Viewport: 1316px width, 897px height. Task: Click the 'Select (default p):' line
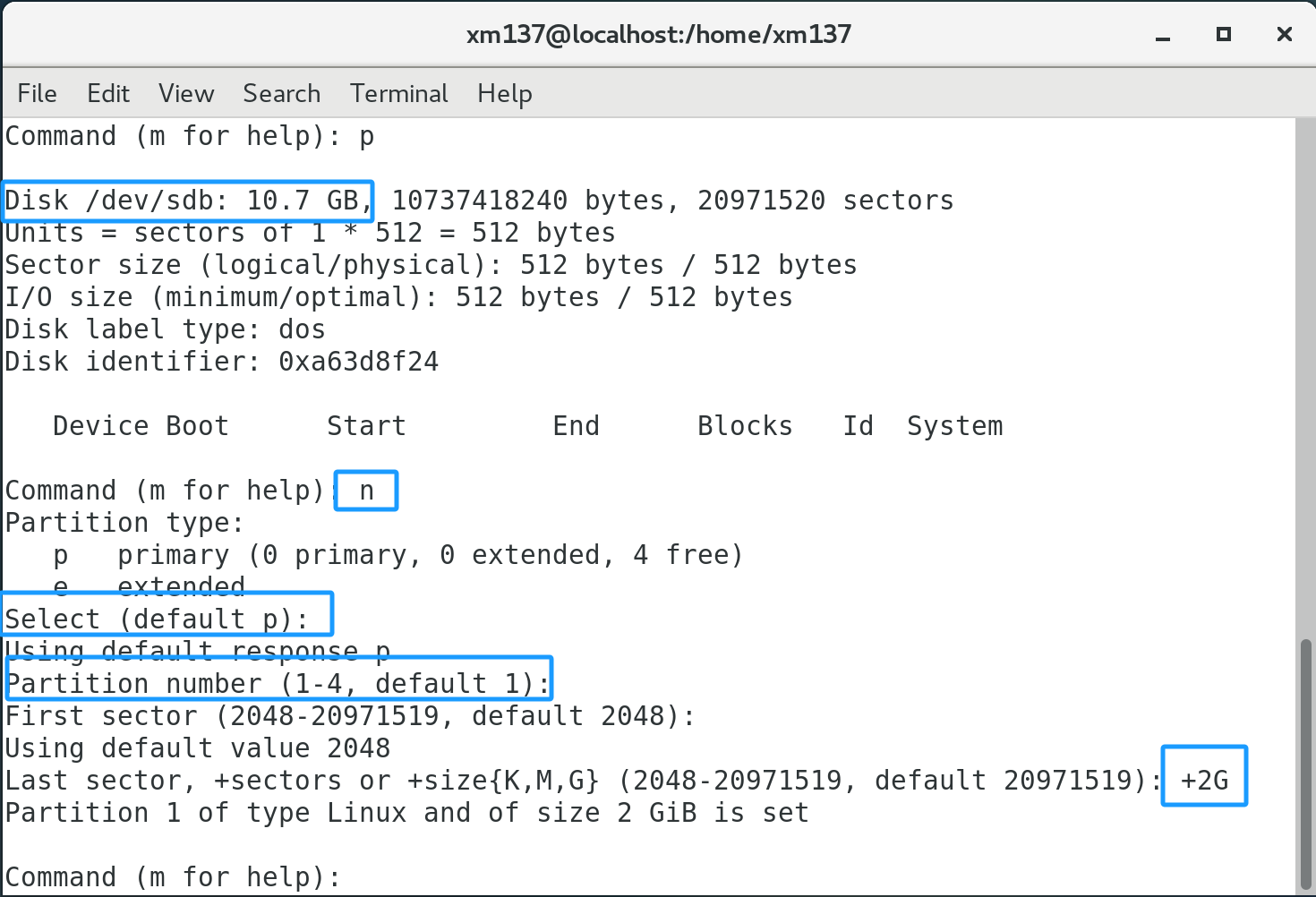click(157, 619)
